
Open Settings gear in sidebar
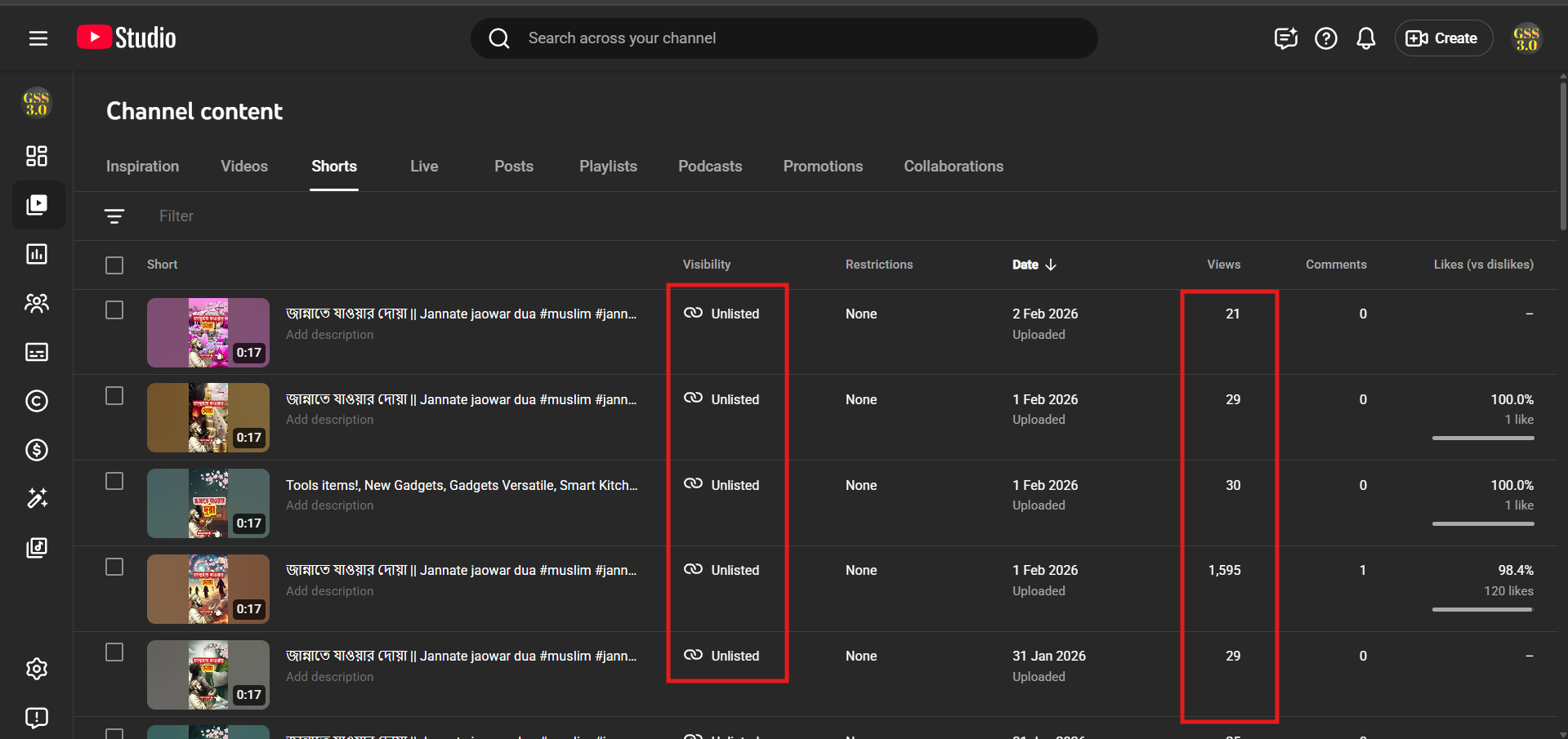click(37, 669)
